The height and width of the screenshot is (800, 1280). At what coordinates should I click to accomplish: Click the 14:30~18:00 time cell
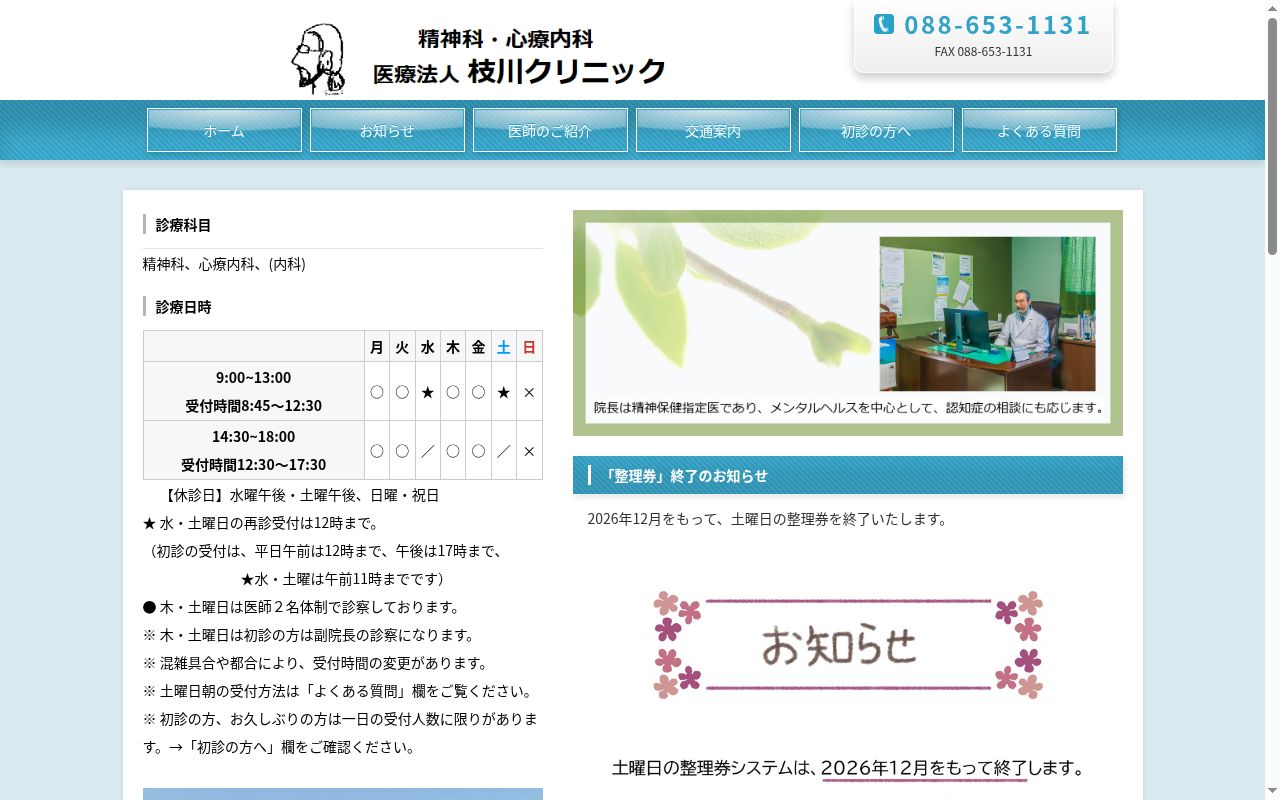(254, 450)
